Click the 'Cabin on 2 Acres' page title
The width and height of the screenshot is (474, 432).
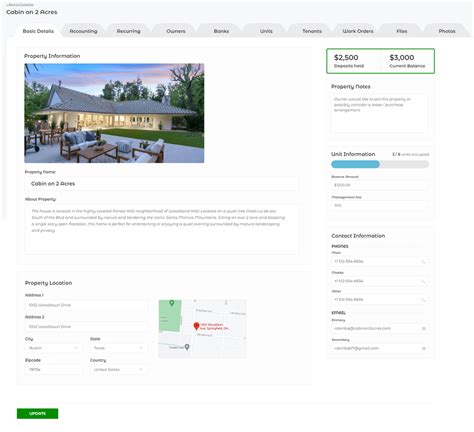(32, 12)
